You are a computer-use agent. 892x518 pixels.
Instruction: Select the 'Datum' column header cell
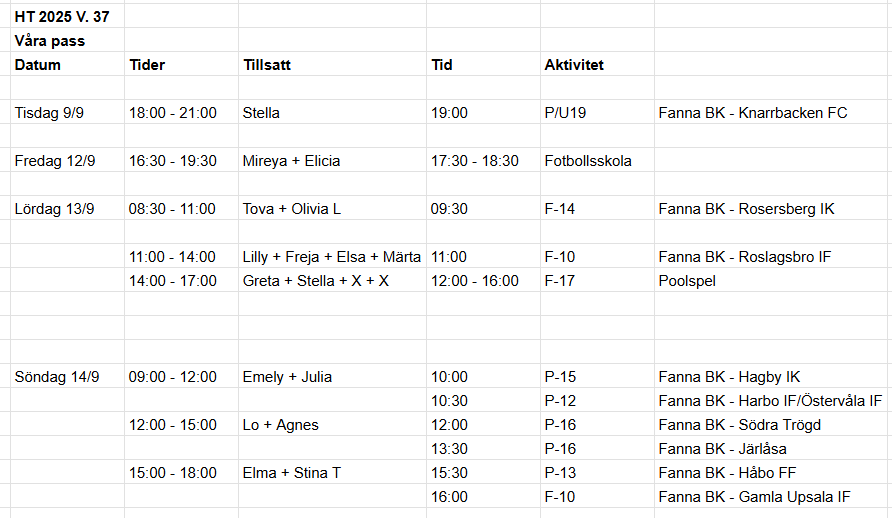click(x=38, y=65)
